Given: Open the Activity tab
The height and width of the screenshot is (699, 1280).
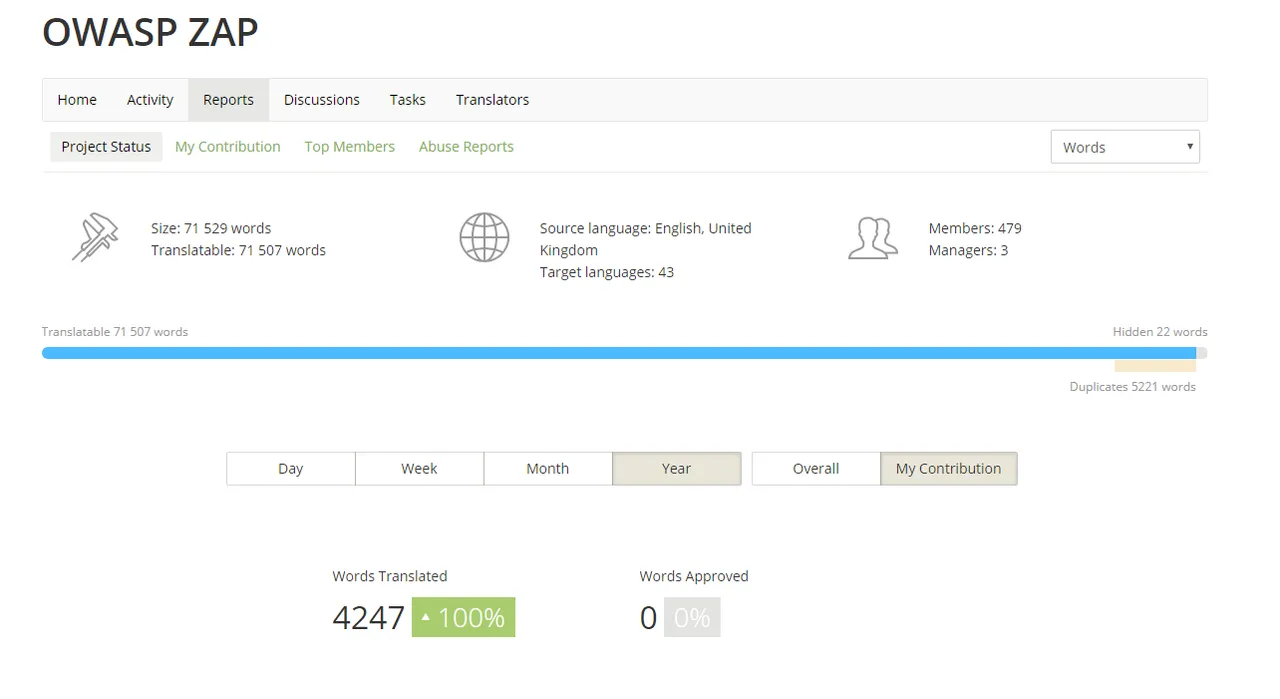Looking at the screenshot, I should 150,100.
